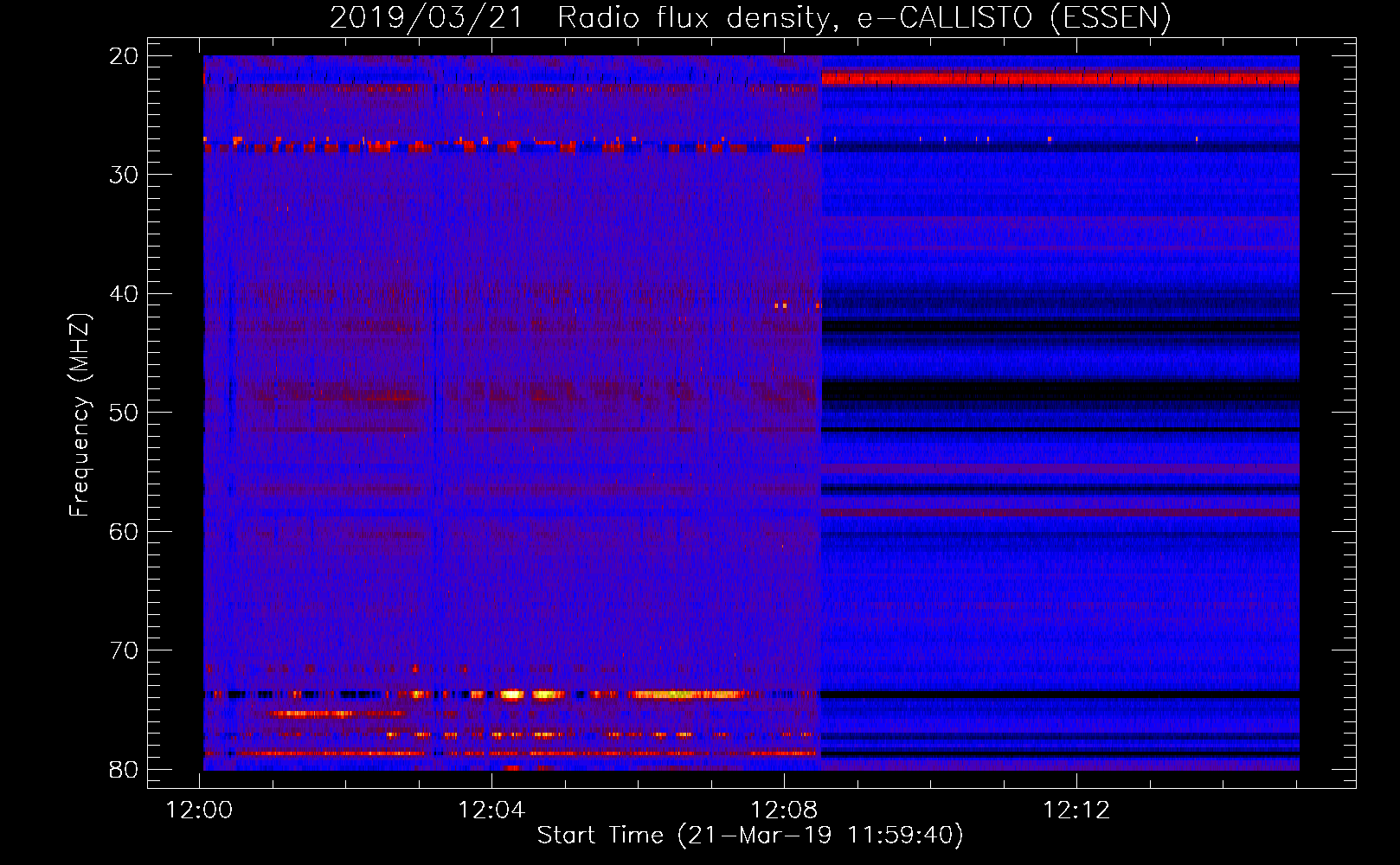The width and height of the screenshot is (1400, 865).
Task: Select the 80 MHz frequency tick label
Action: 124,769
